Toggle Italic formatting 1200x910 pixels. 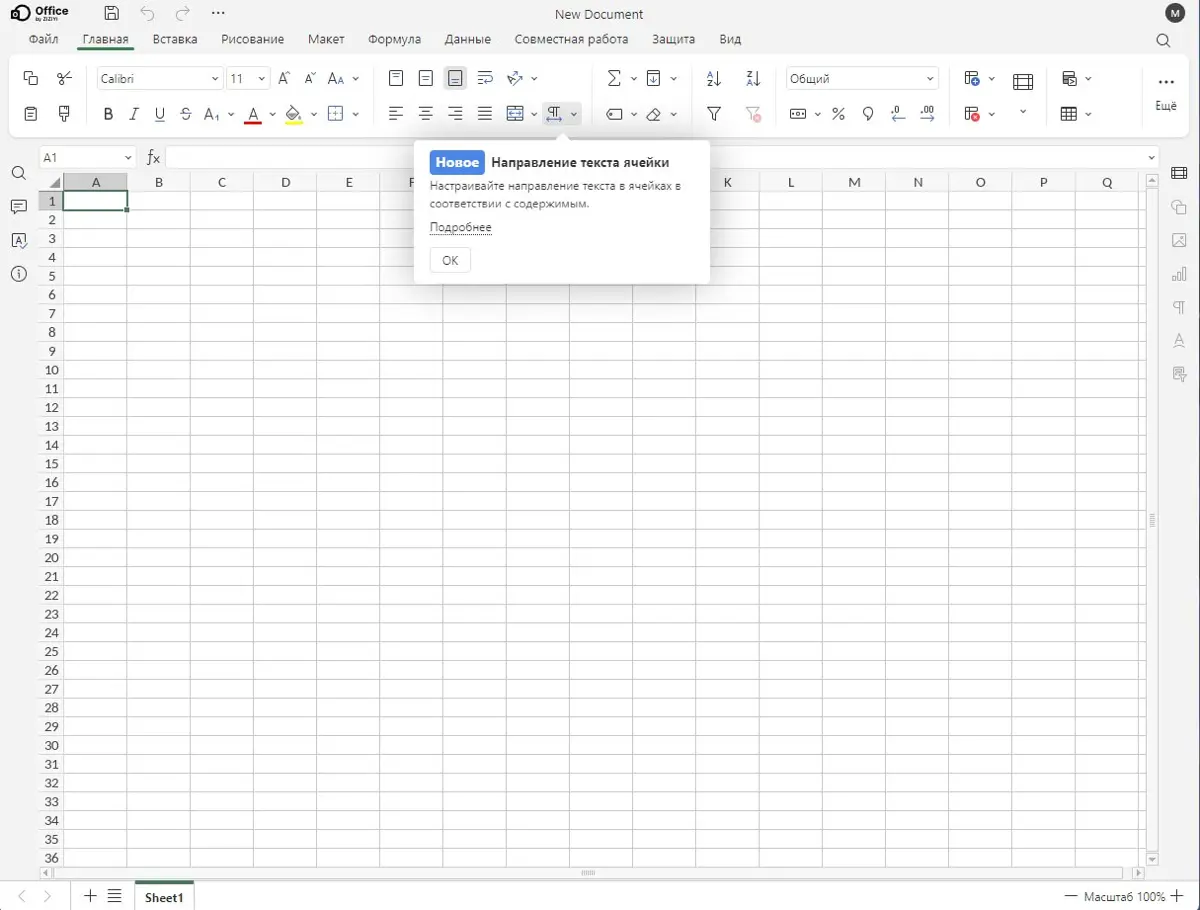click(134, 114)
